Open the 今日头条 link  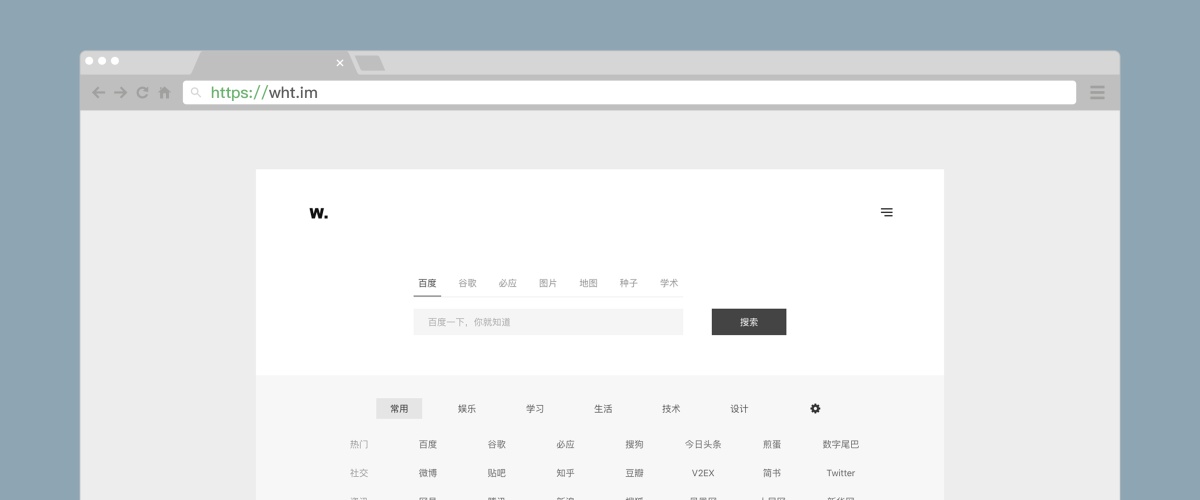click(703, 444)
